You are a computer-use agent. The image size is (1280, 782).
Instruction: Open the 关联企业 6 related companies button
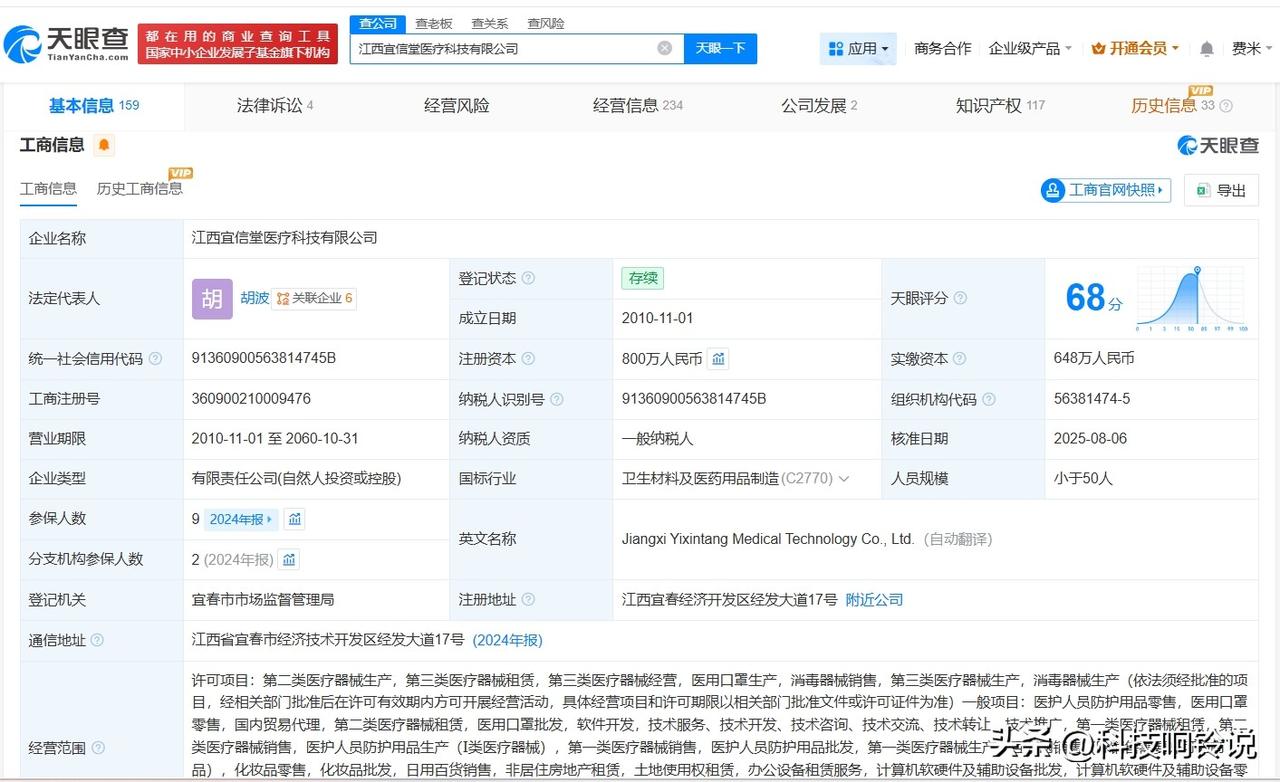coord(315,298)
